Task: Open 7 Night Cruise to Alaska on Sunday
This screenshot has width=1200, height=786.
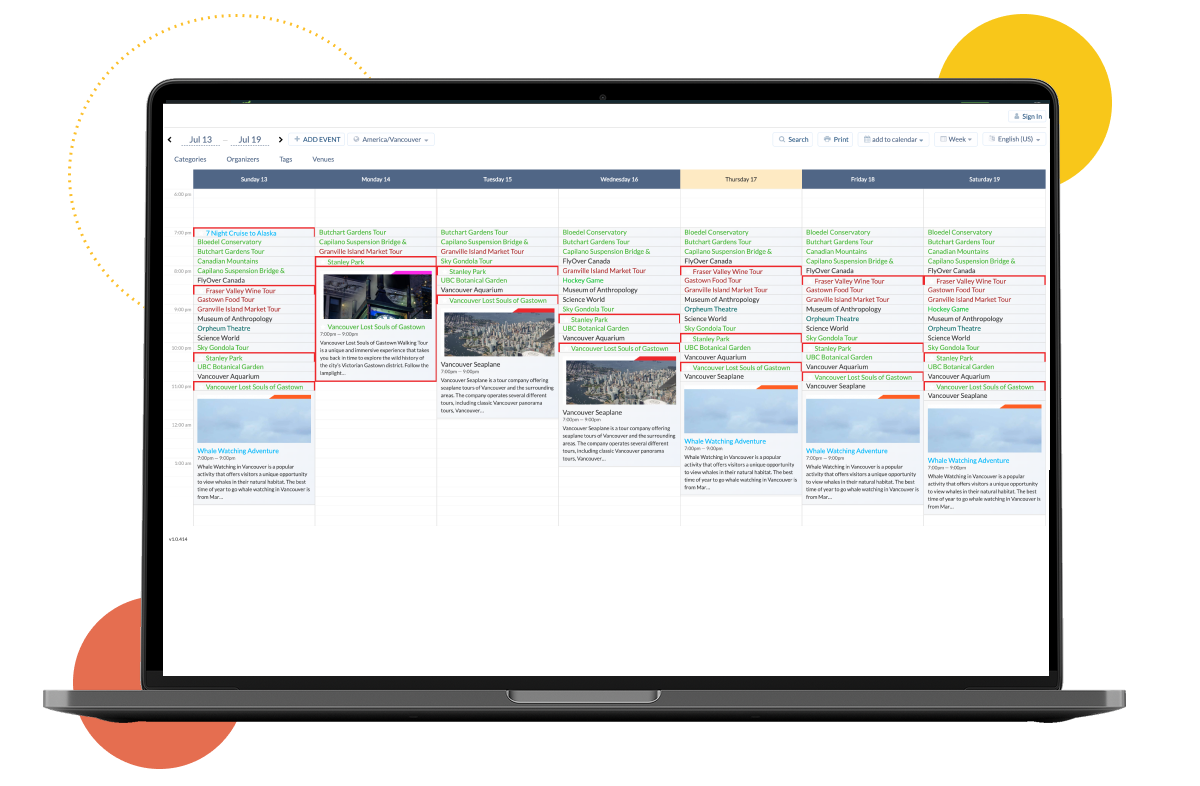Action: (x=241, y=233)
